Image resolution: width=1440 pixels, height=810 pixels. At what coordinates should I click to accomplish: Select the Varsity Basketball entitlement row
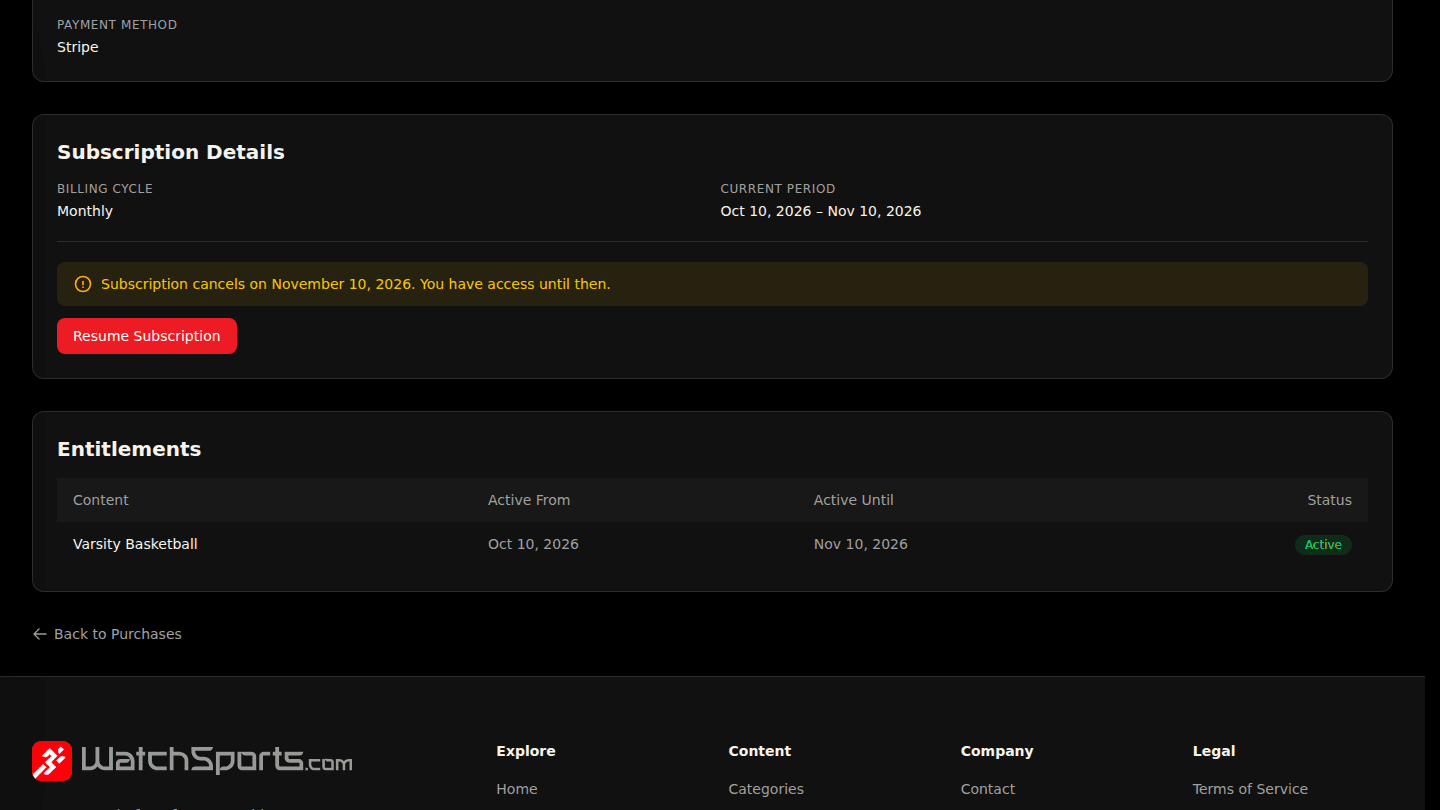[712, 544]
